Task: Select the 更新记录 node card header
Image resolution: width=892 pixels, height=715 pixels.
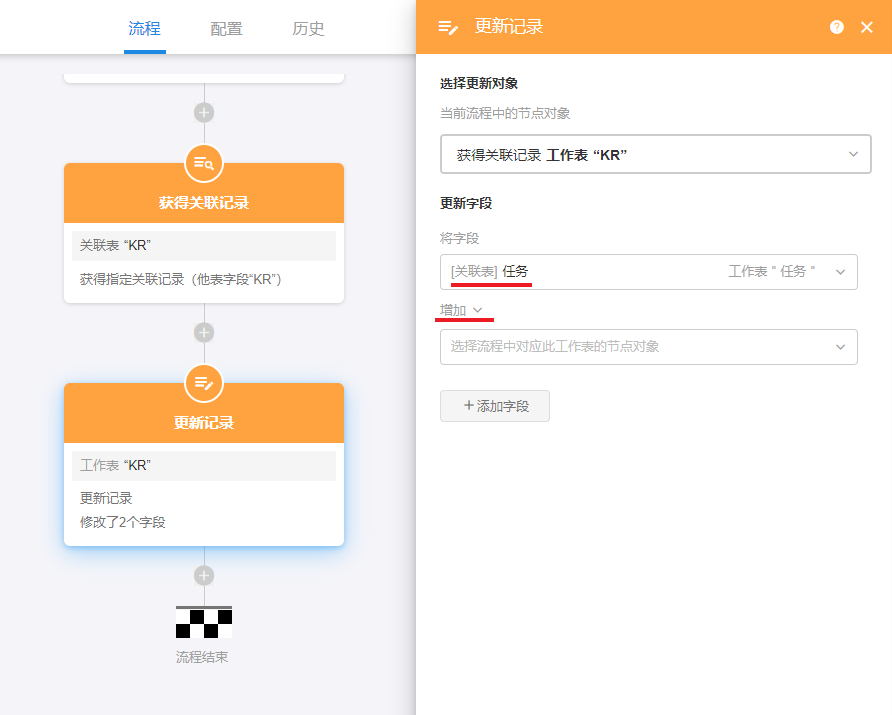Action: pos(204,422)
